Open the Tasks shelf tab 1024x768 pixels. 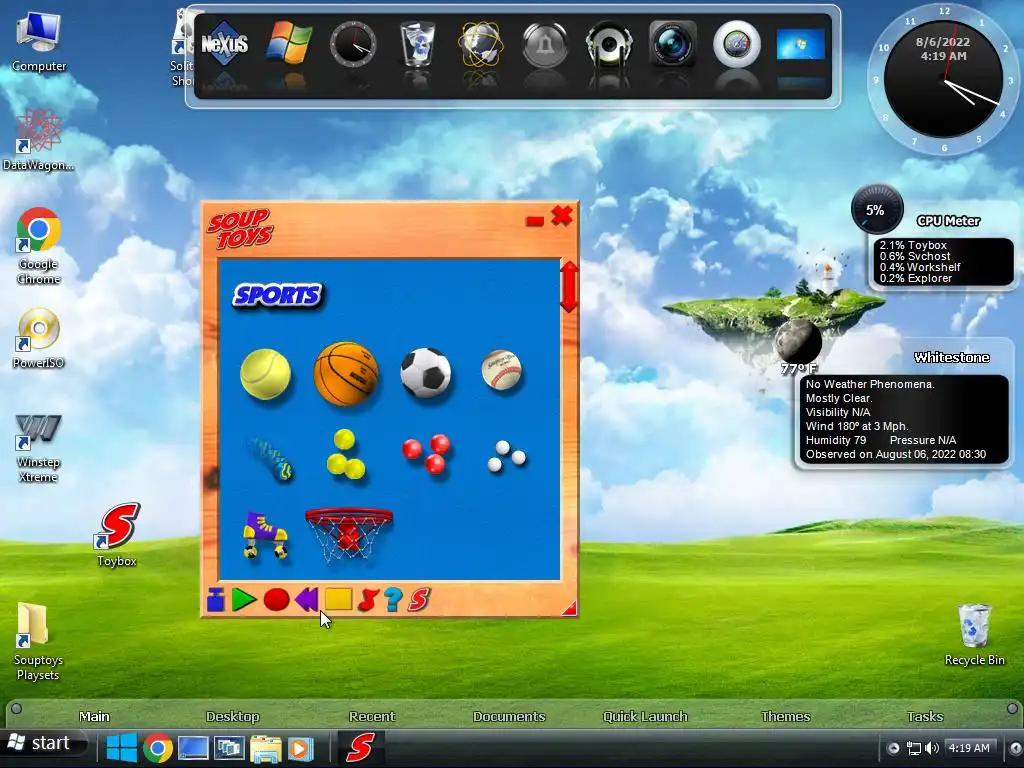pos(925,716)
